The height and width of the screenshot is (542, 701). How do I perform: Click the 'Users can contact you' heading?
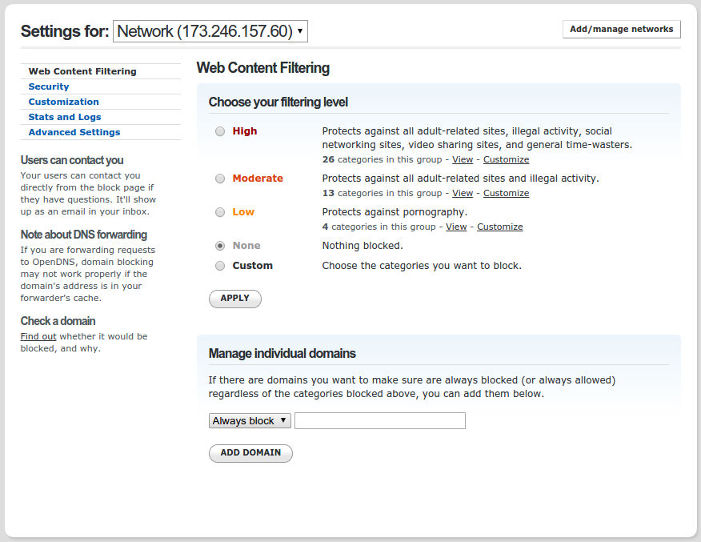pos(72,160)
